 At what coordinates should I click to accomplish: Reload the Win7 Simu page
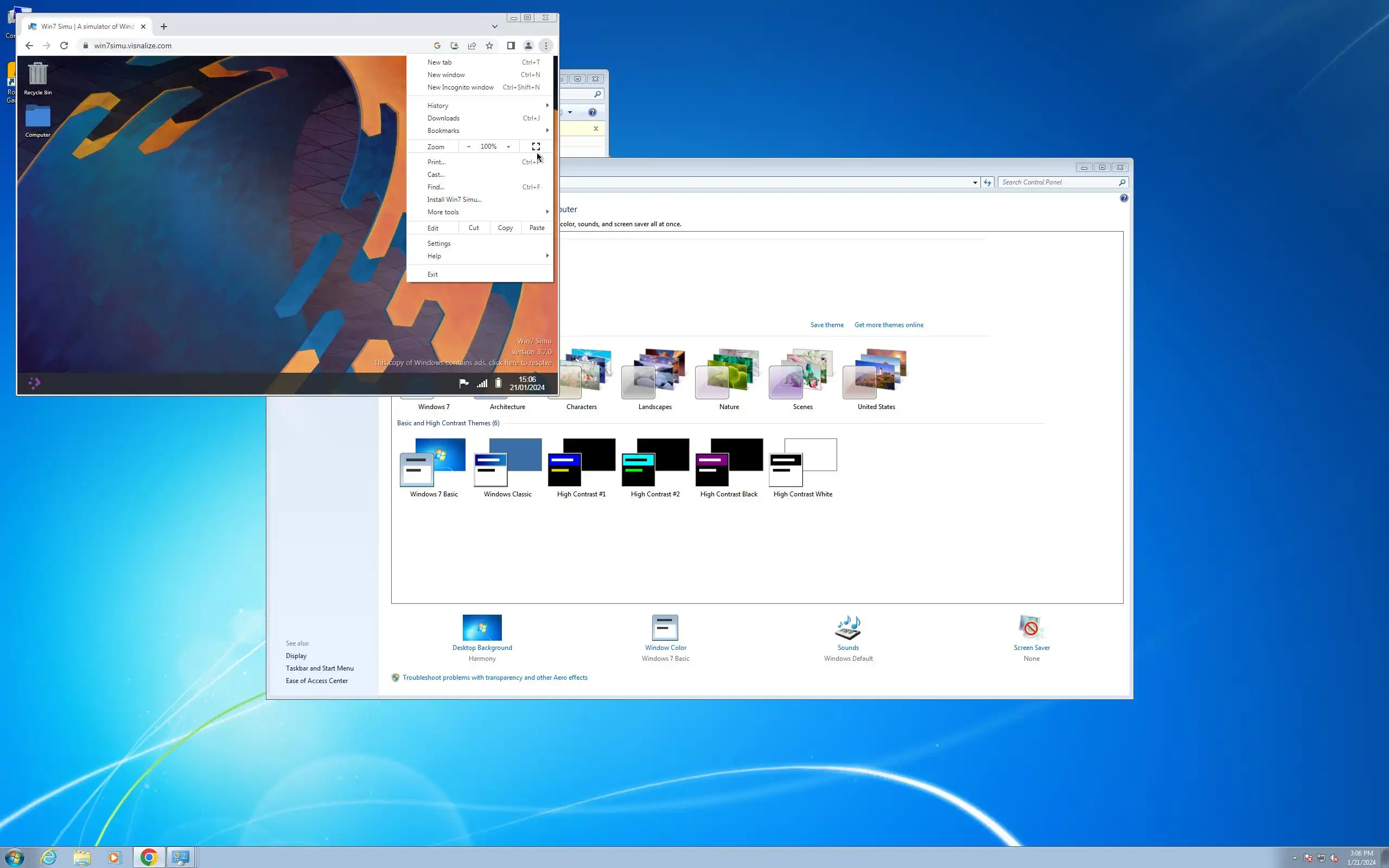pyautogui.click(x=64, y=46)
